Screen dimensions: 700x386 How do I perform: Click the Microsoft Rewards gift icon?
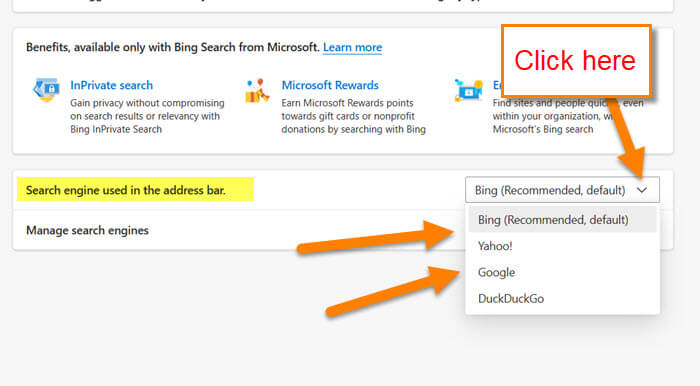click(x=257, y=91)
